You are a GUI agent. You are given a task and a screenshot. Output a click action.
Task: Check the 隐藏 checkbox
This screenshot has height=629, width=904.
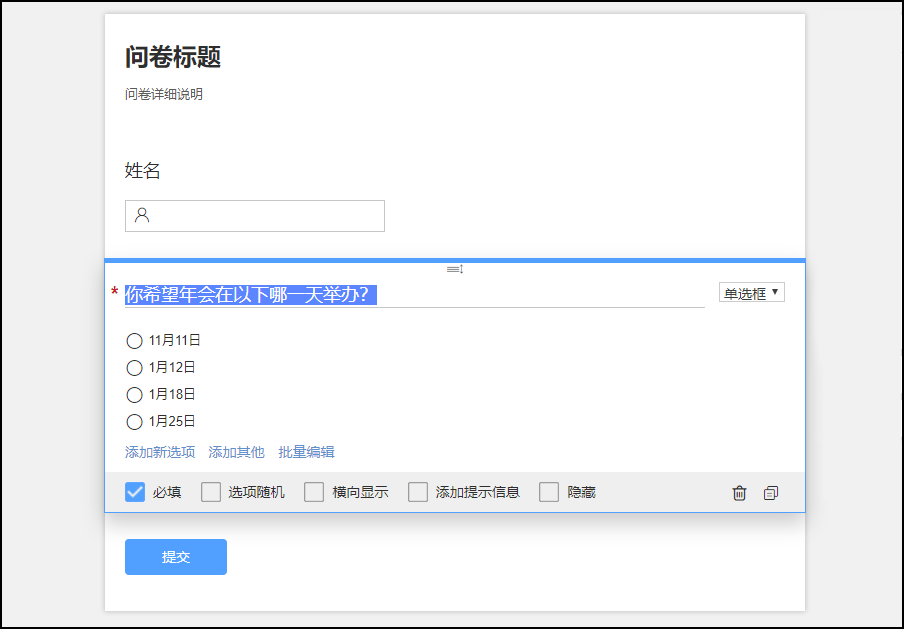(x=549, y=492)
